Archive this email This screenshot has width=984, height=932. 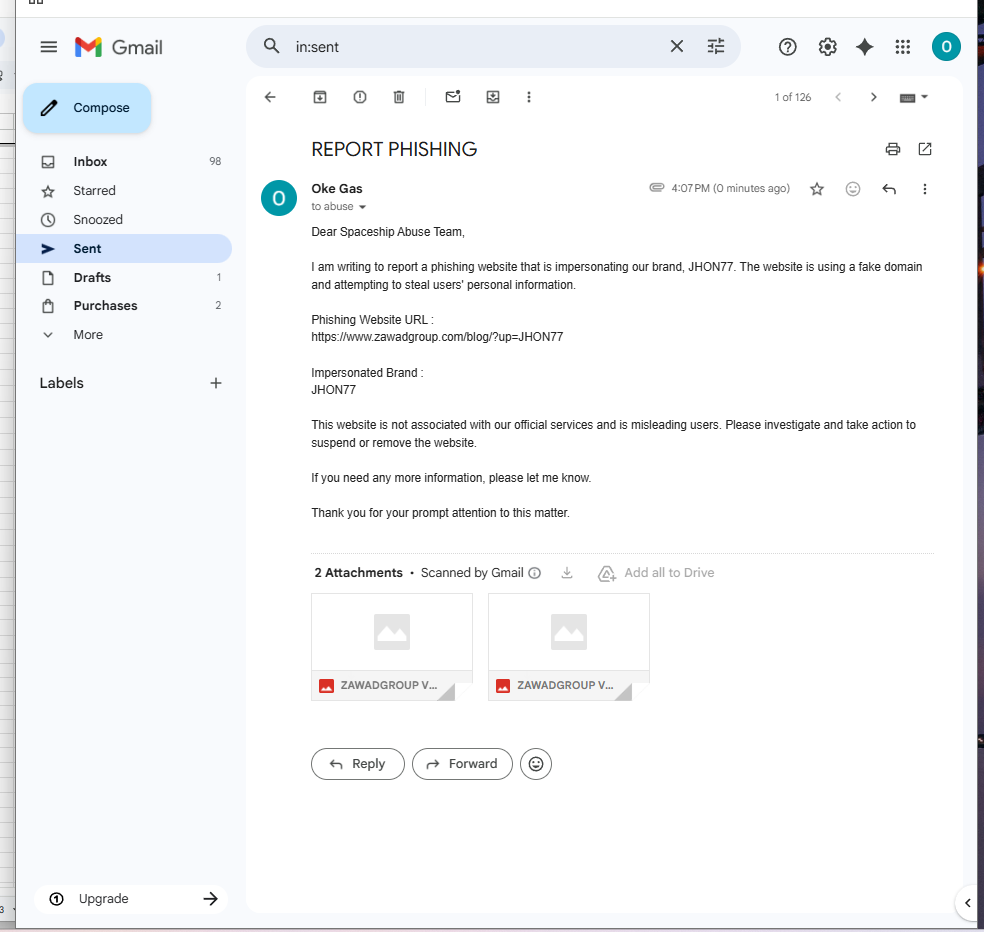[x=320, y=97]
